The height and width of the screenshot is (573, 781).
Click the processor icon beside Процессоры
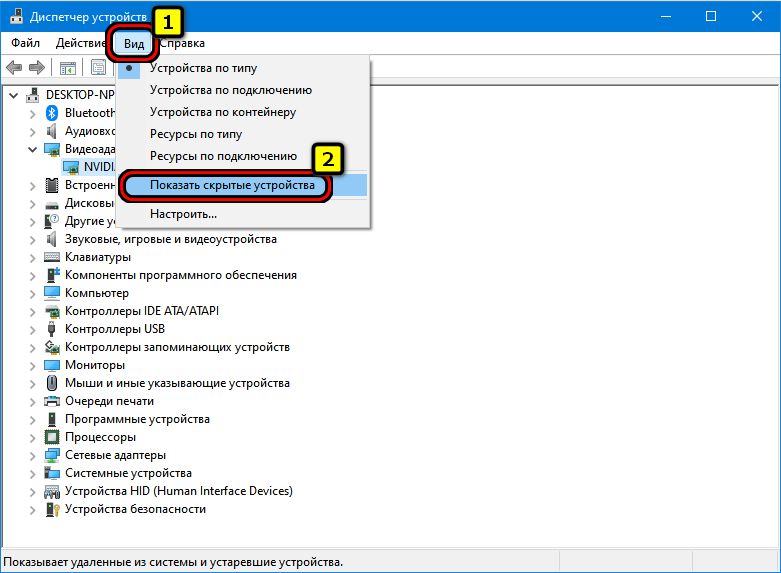click(x=53, y=437)
